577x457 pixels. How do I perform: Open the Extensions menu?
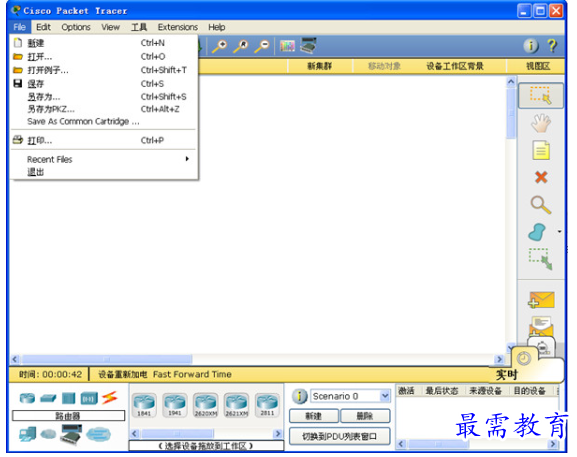click(x=178, y=27)
